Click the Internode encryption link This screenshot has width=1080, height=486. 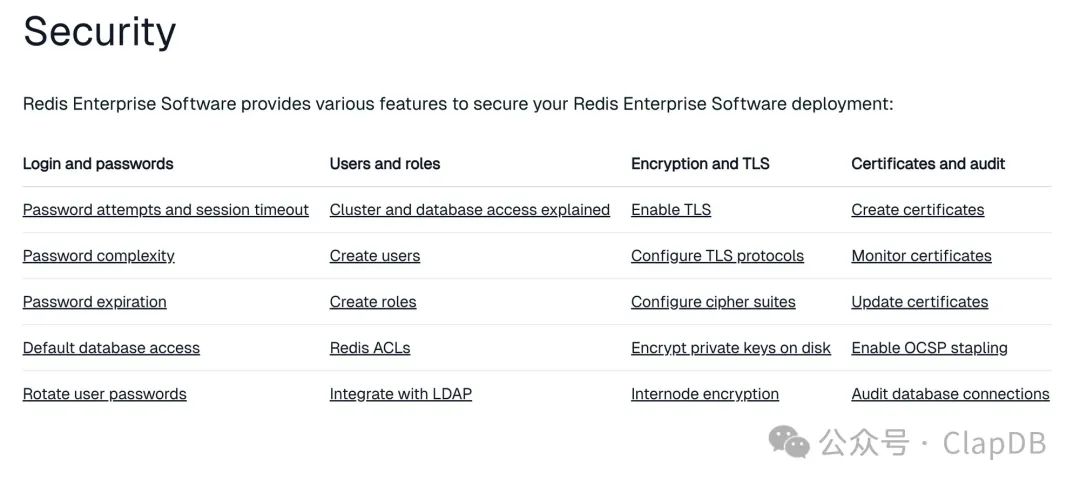pos(704,394)
